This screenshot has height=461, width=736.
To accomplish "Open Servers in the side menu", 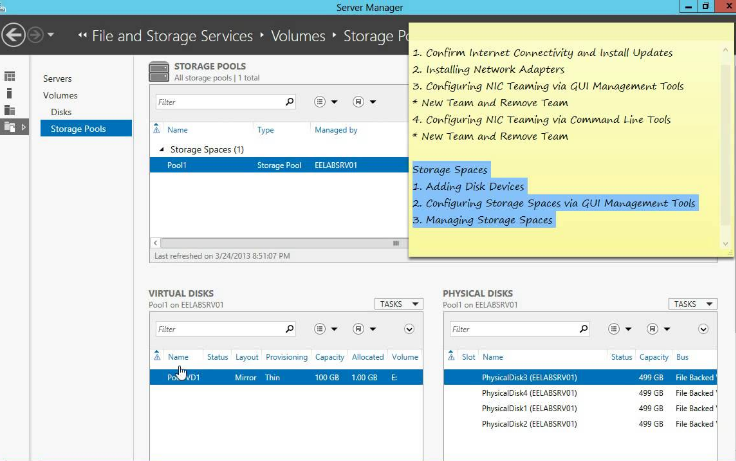I will [57, 78].
